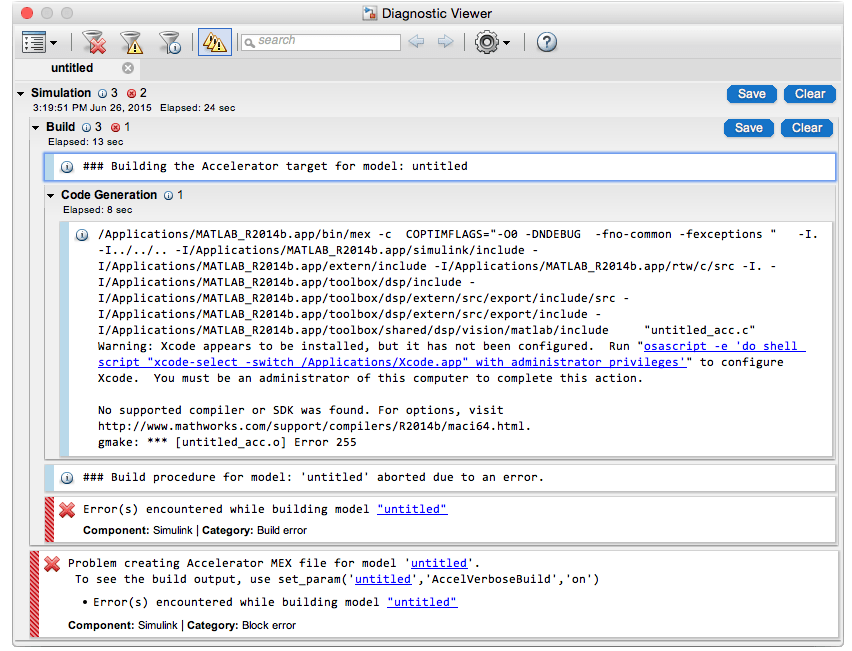Click info icon beside Building the Accelerator message
Image resolution: width=852 pixels, height=651 pixels.
click(x=66, y=167)
